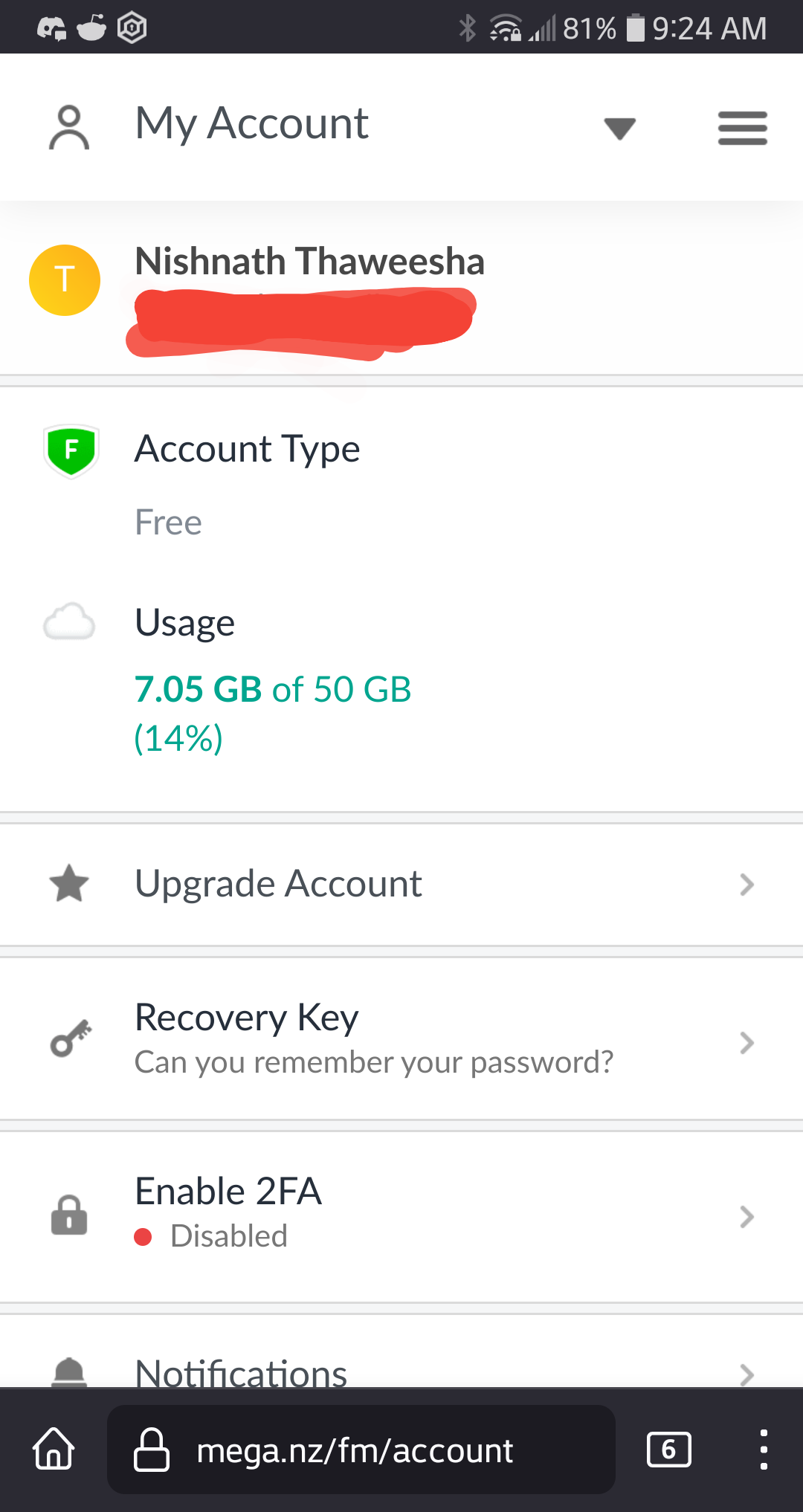The image size is (803, 1512).
Task: Click the Recovery Key key icon
Action: [71, 1038]
